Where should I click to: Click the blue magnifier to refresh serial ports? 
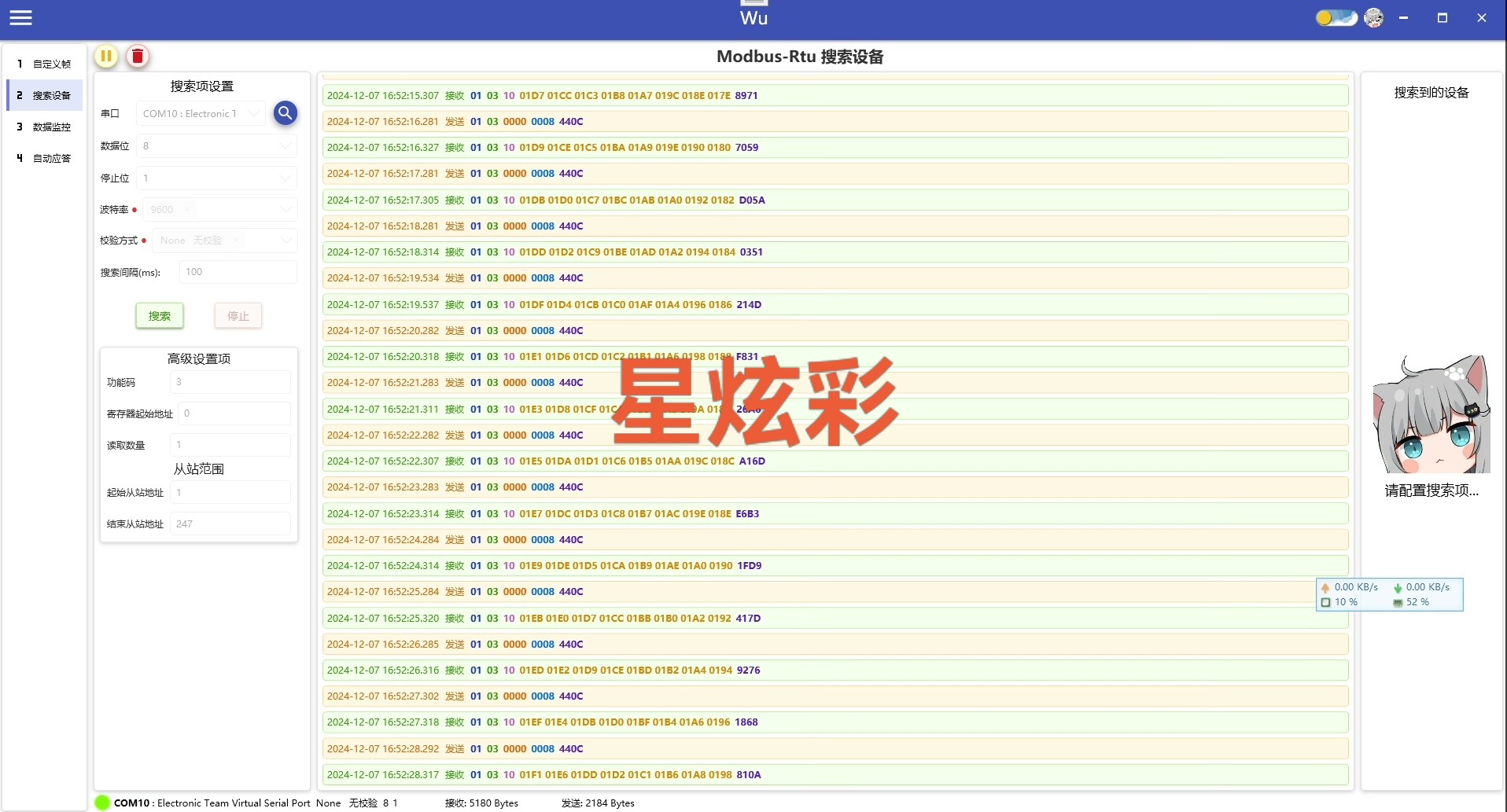(x=286, y=113)
